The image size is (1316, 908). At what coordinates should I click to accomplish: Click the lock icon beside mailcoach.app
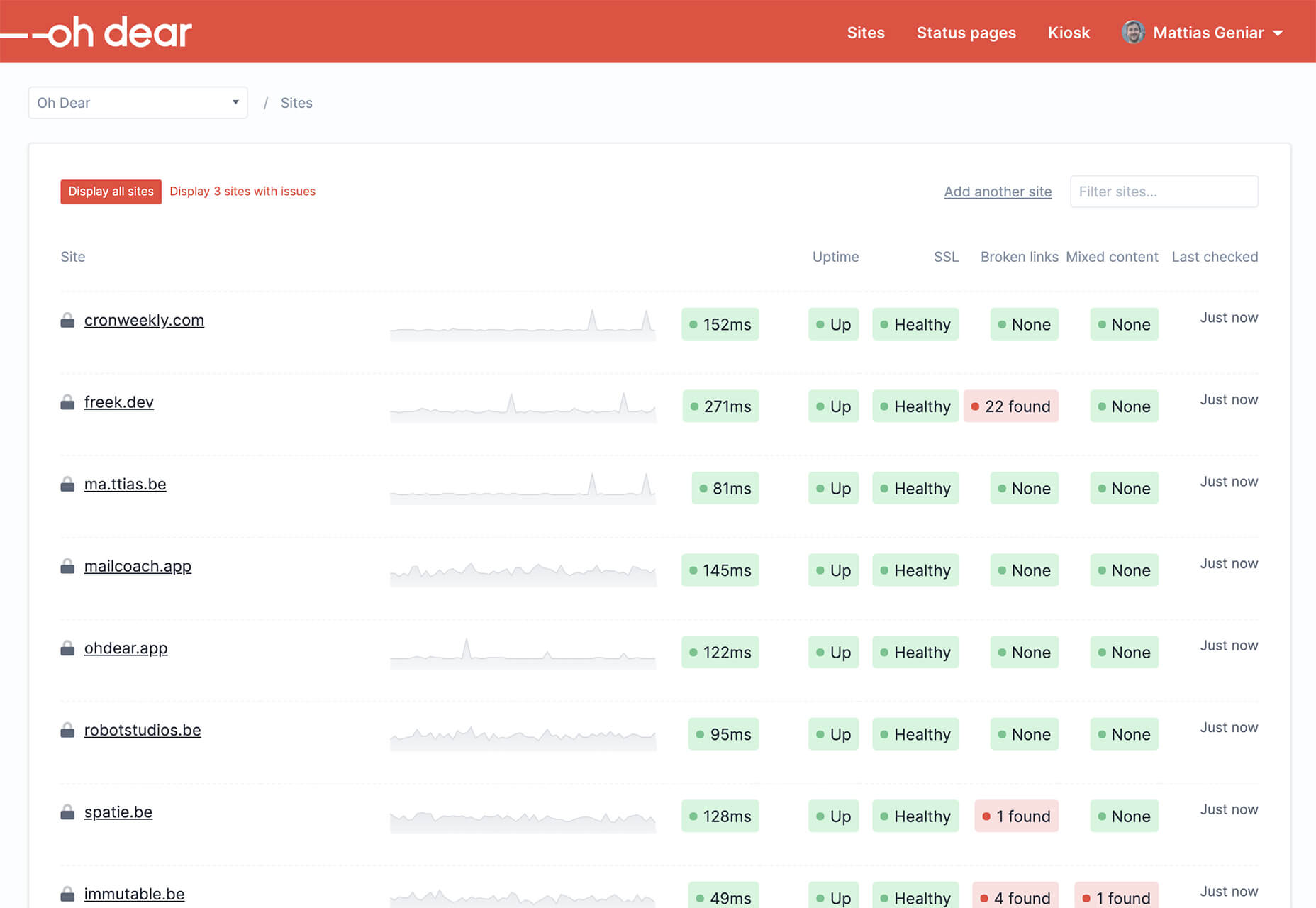point(67,566)
